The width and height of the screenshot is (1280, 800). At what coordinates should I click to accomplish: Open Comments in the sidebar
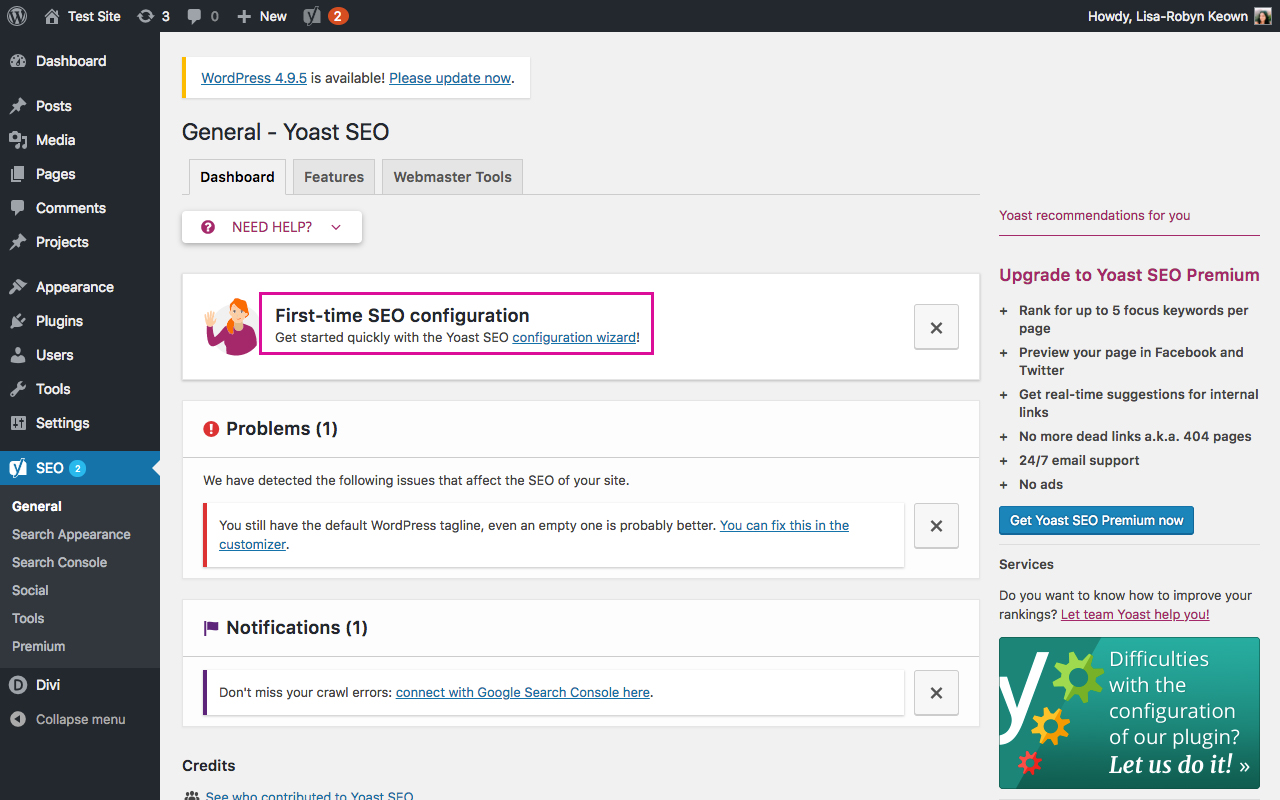click(x=80, y=208)
